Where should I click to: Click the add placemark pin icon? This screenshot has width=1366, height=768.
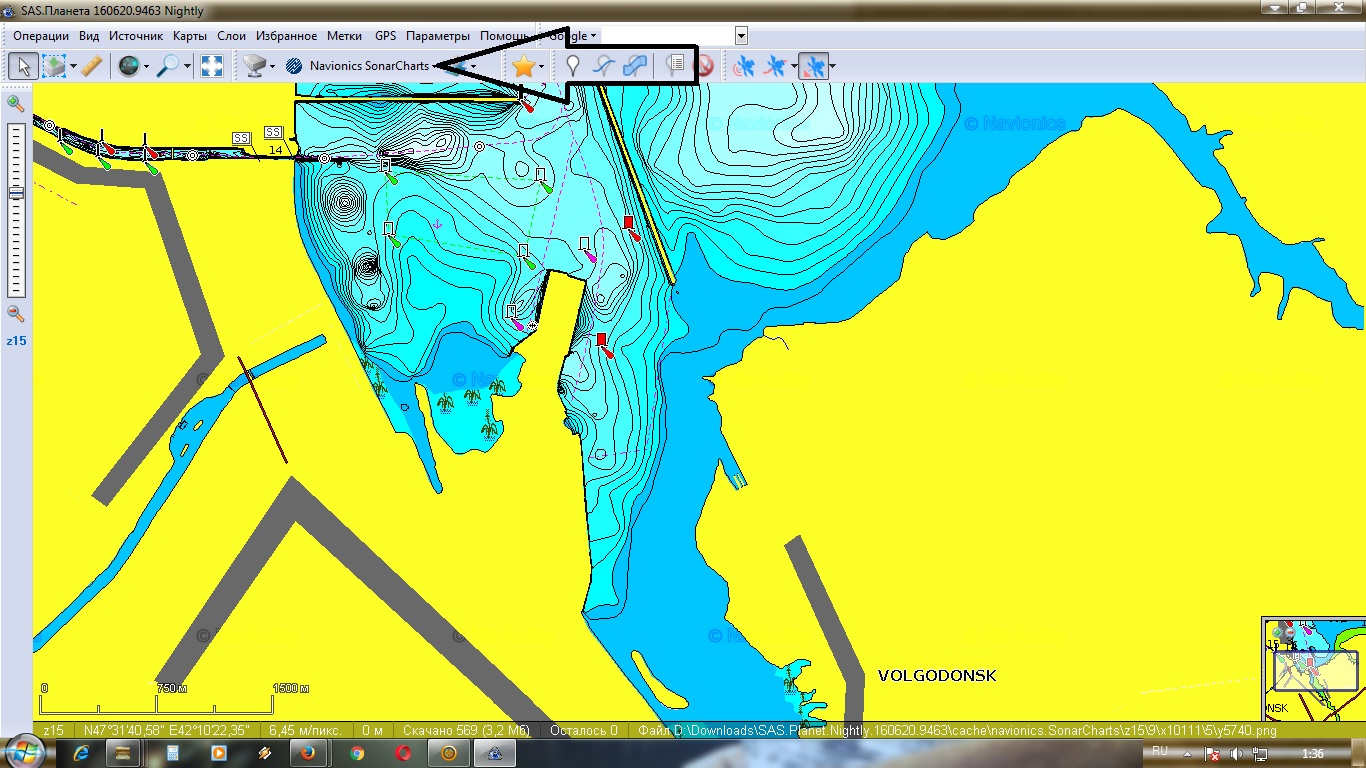(x=573, y=67)
